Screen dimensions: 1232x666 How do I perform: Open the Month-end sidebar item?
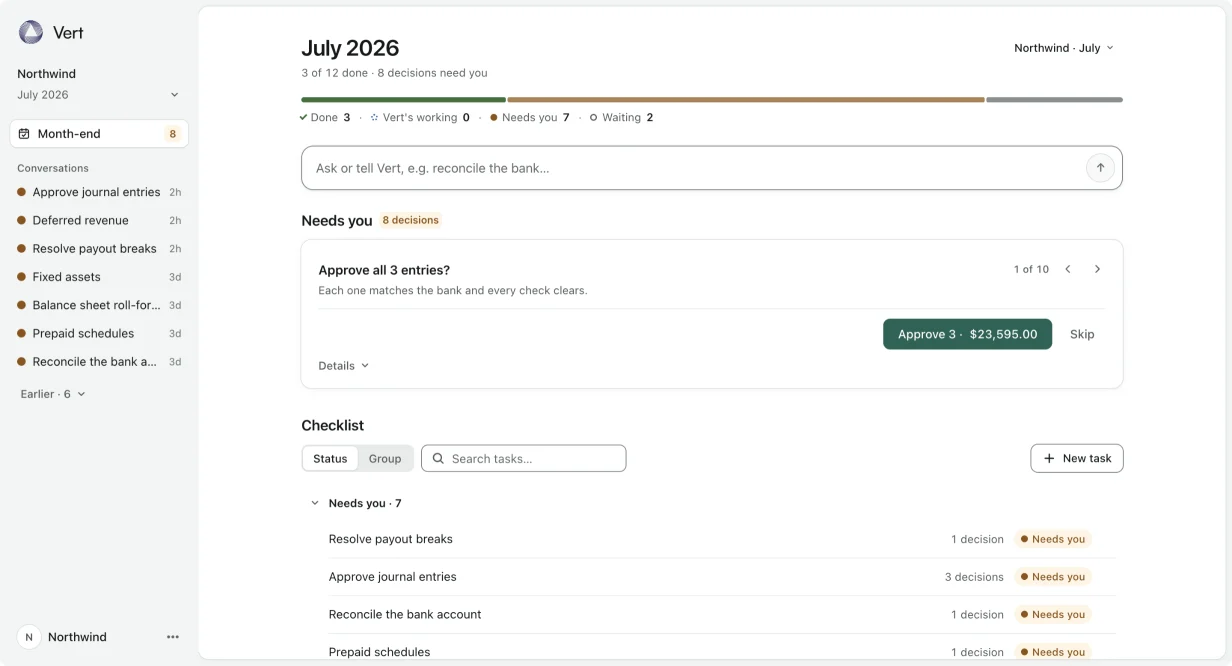[99, 134]
